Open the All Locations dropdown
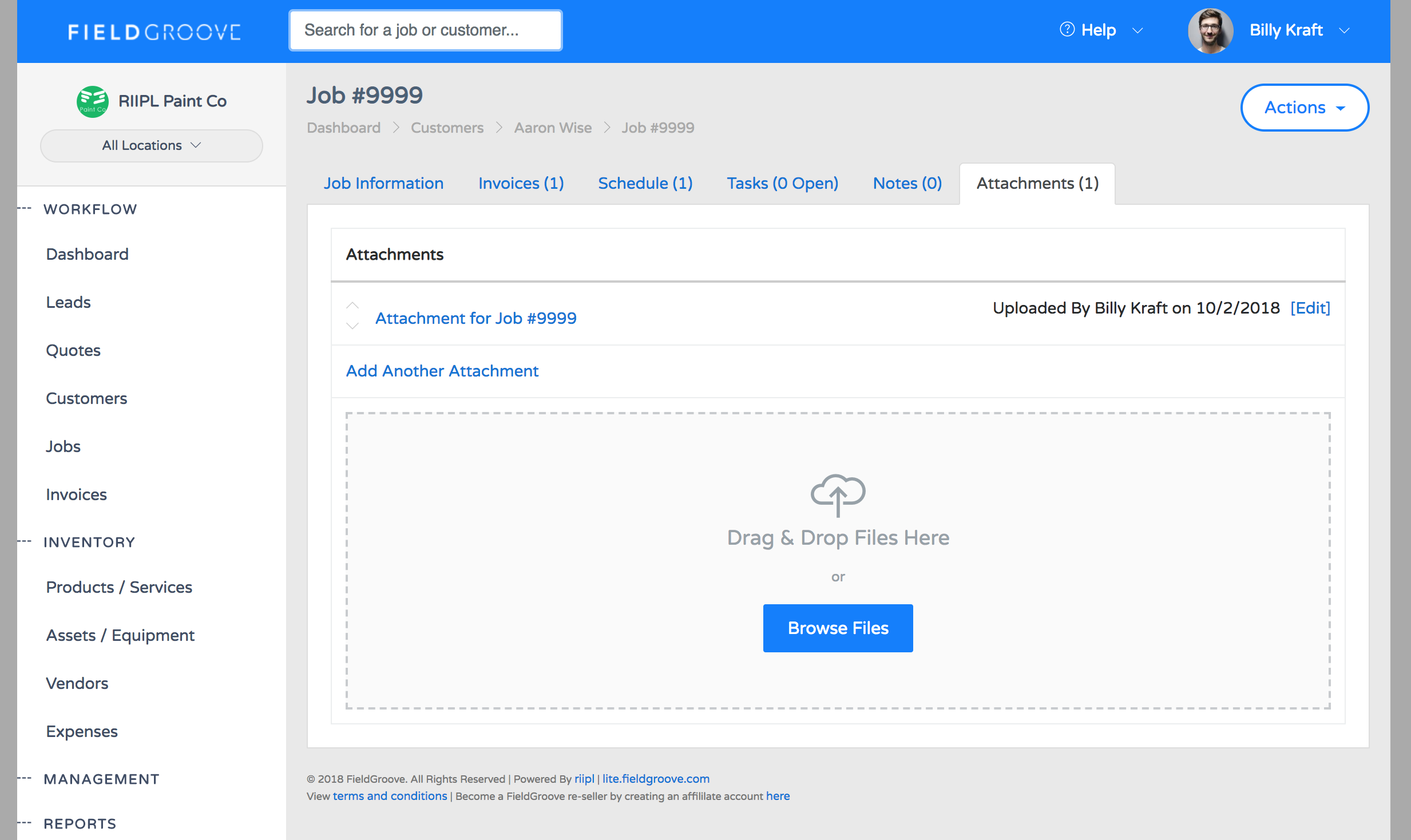This screenshot has width=1411, height=840. (x=151, y=146)
